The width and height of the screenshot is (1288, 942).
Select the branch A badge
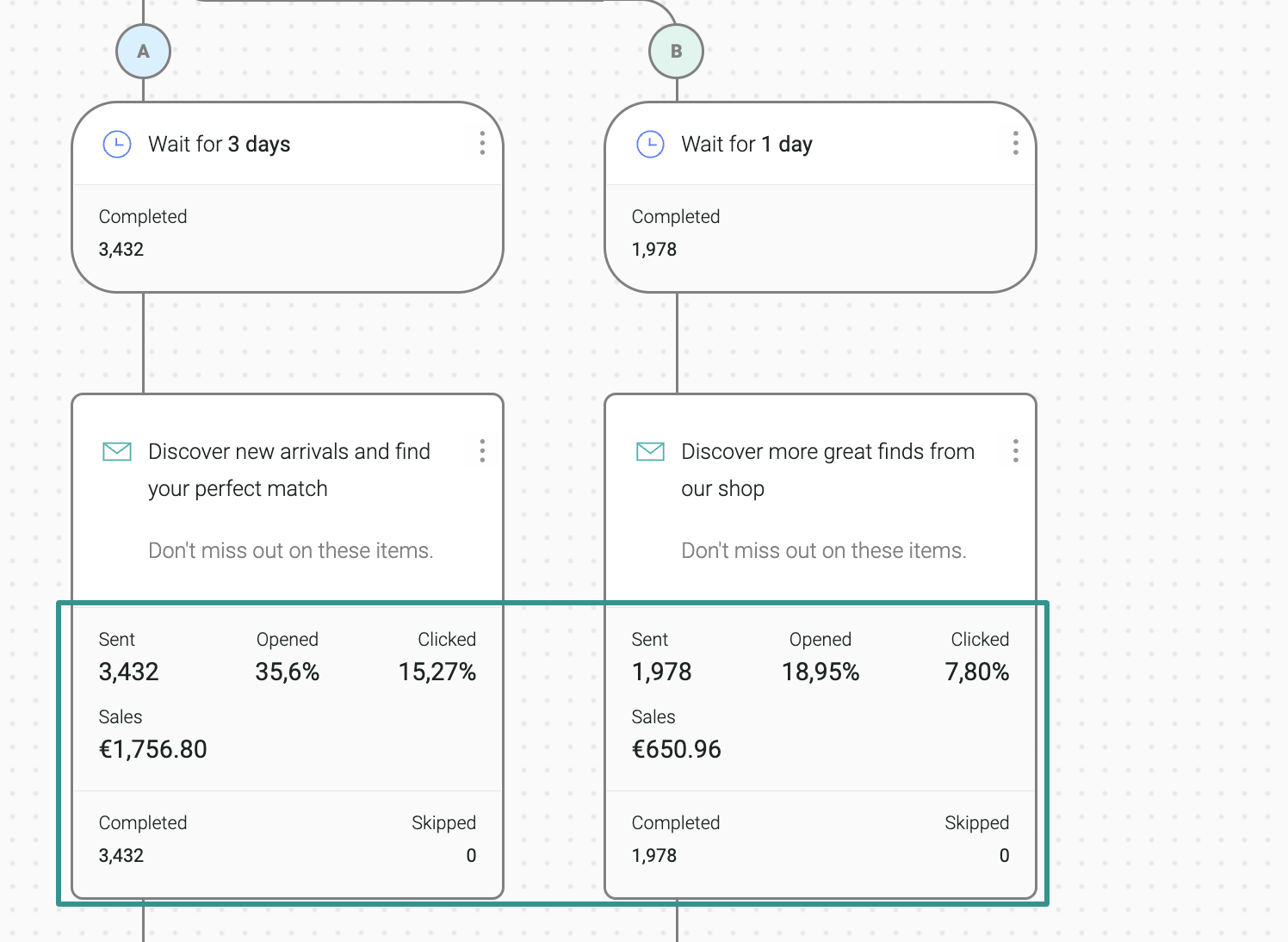143,51
